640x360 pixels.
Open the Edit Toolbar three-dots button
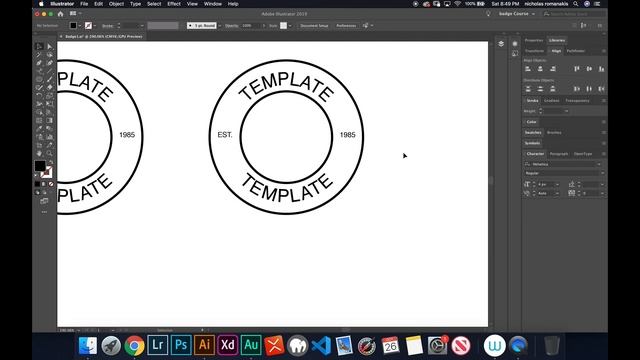[x=44, y=212]
